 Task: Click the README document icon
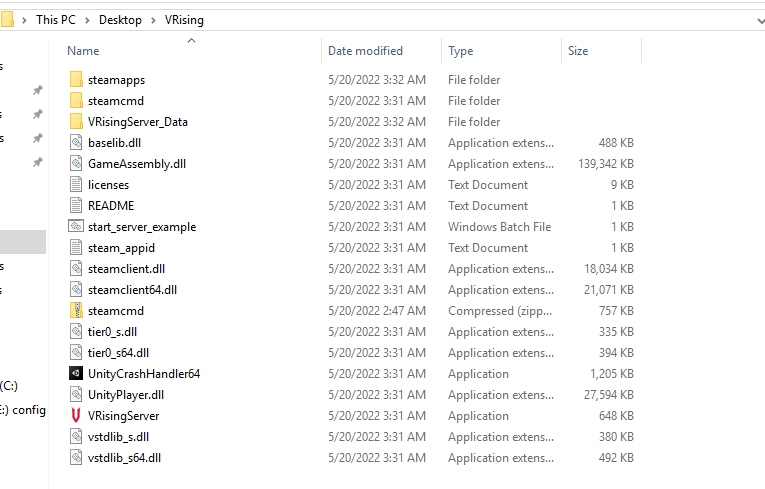76,205
